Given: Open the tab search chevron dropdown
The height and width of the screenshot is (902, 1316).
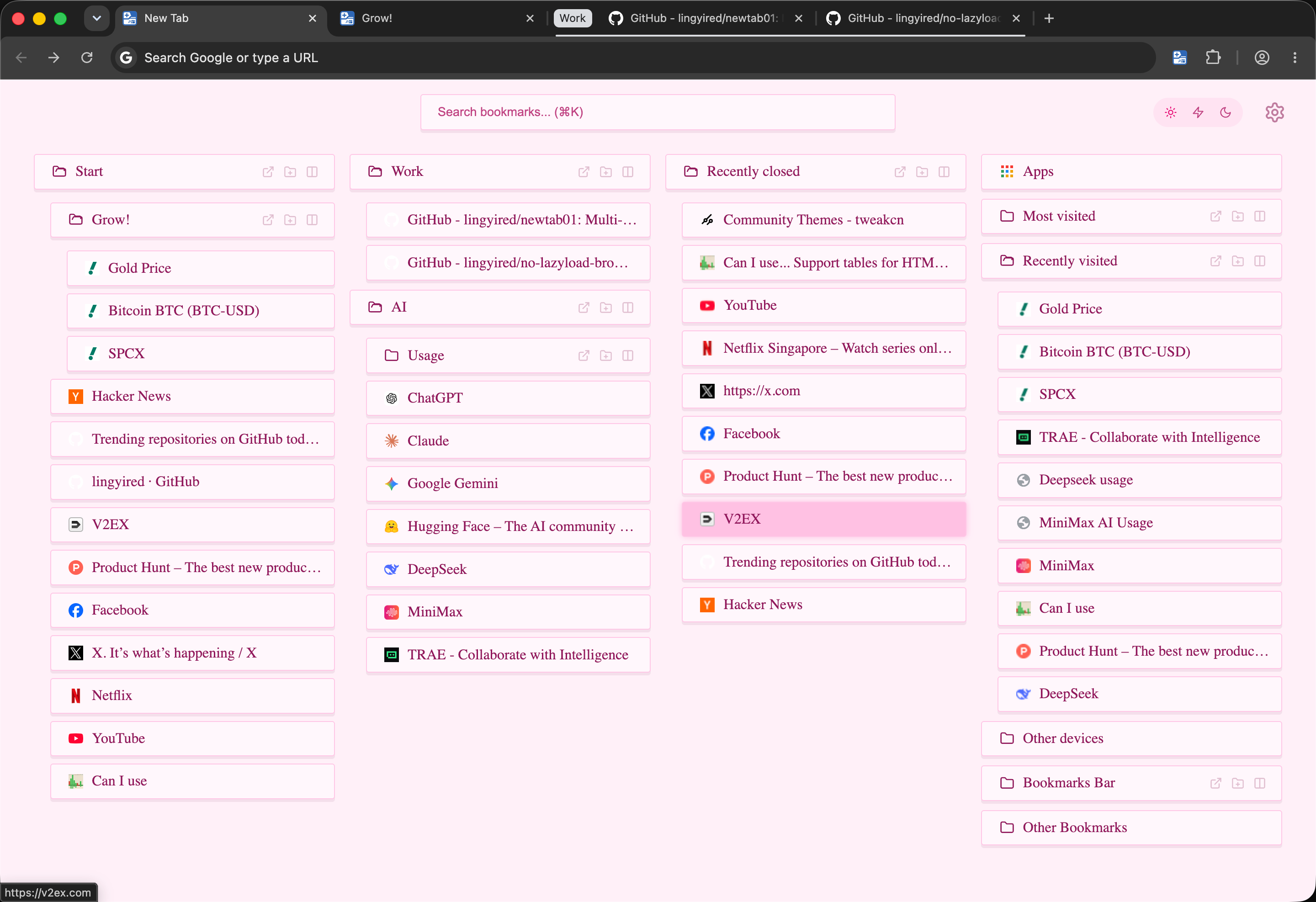Looking at the screenshot, I should pyautogui.click(x=97, y=18).
